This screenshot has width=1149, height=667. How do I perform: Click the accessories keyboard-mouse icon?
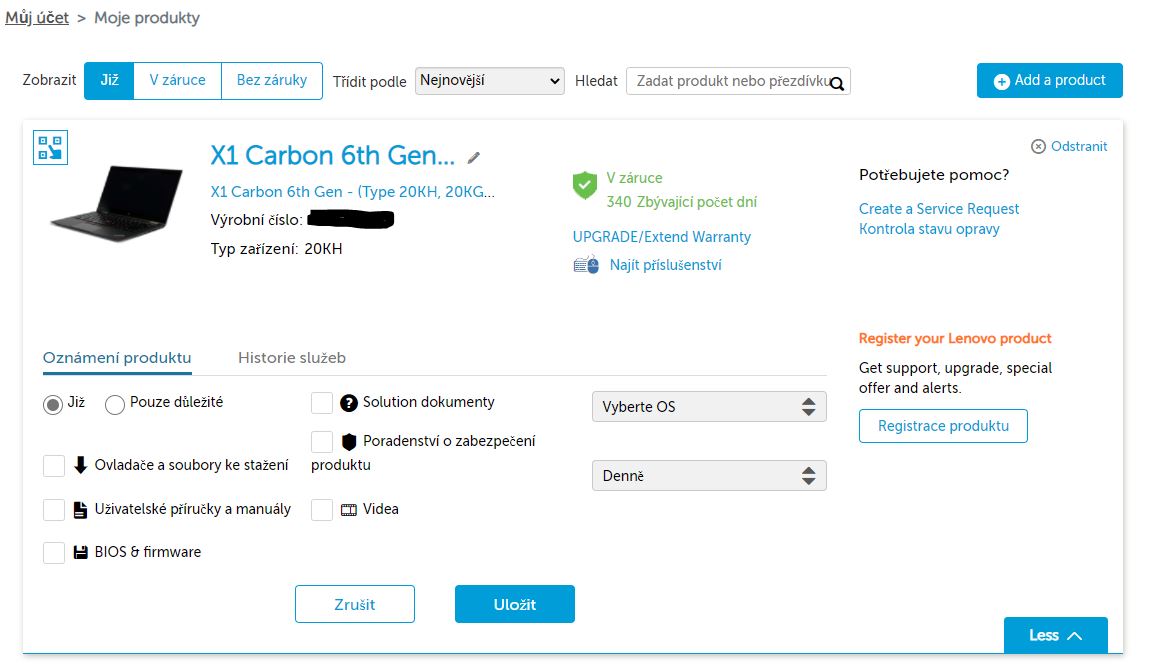click(x=586, y=265)
